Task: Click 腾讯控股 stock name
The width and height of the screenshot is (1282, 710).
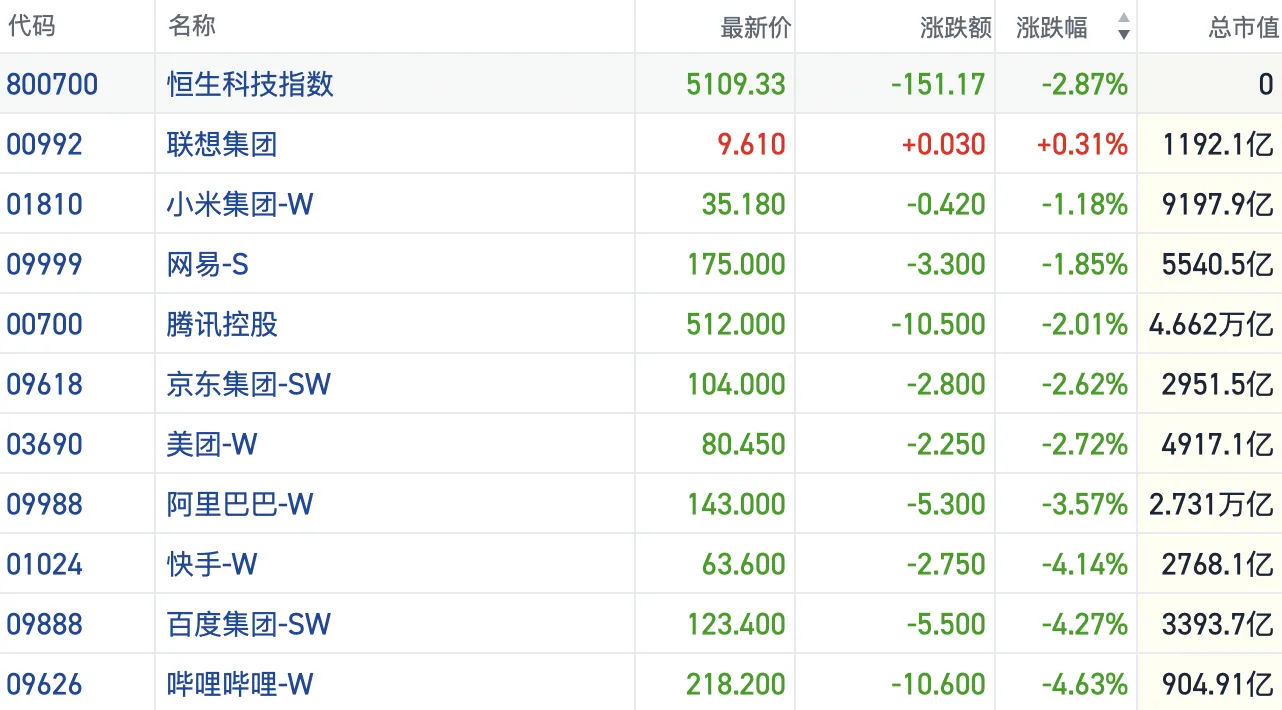Action: [x=222, y=324]
